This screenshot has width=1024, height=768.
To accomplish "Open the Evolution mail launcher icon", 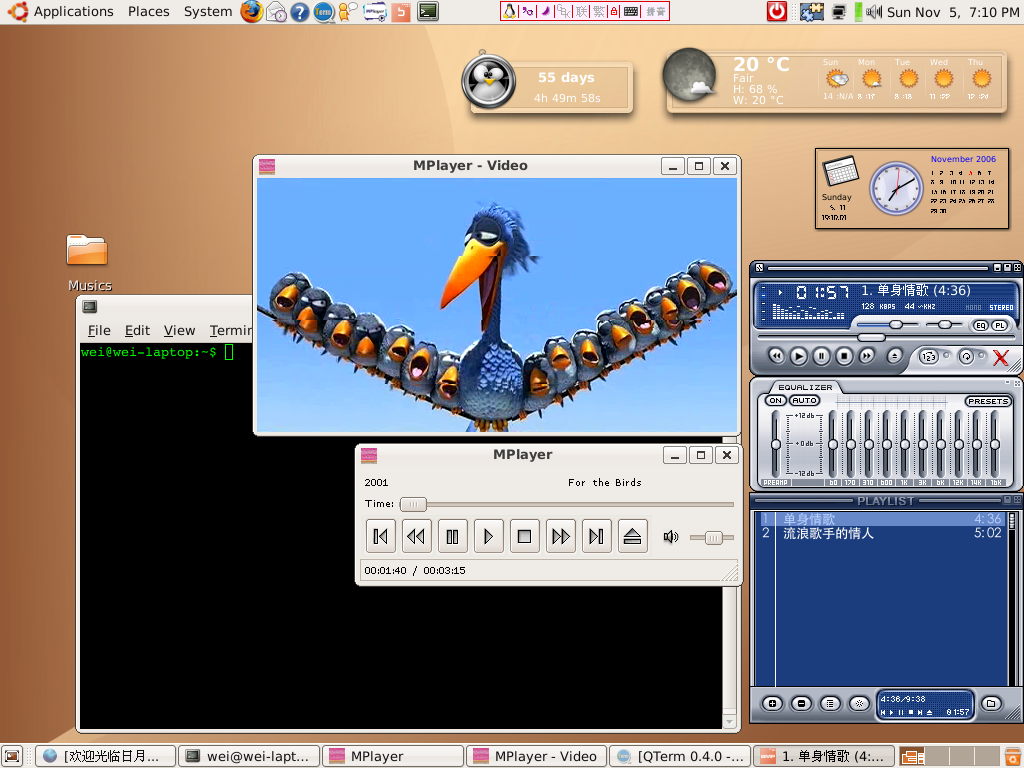I will tap(277, 12).
